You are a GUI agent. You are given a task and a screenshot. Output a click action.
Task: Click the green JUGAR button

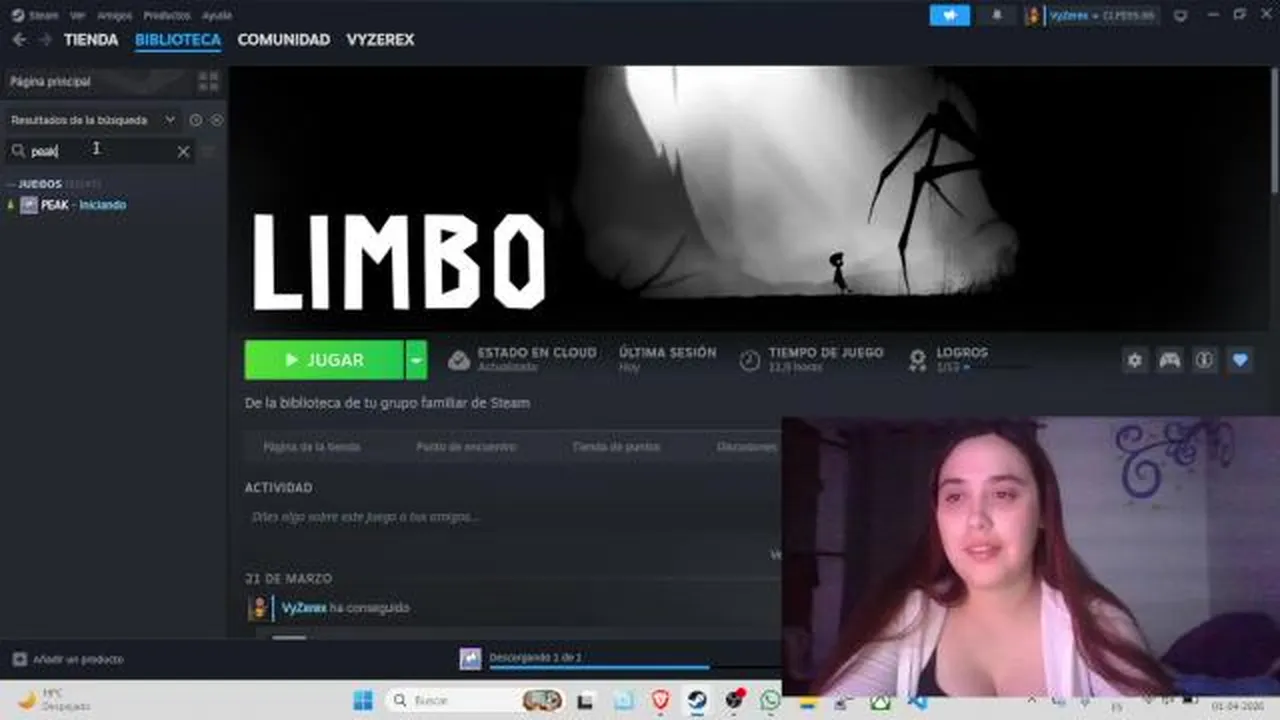pyautogui.click(x=324, y=360)
